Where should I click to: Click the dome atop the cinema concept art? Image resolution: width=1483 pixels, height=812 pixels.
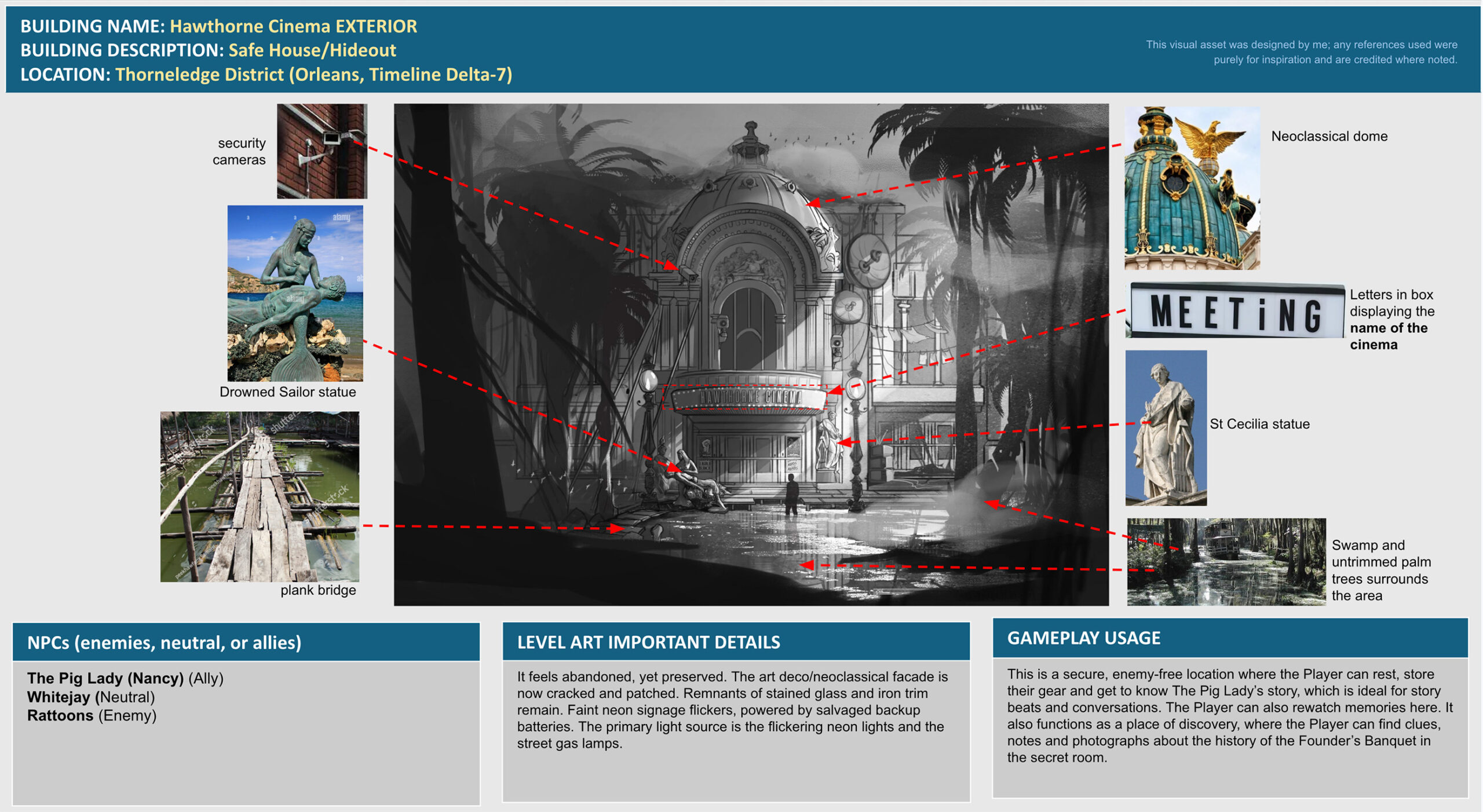tap(751, 191)
